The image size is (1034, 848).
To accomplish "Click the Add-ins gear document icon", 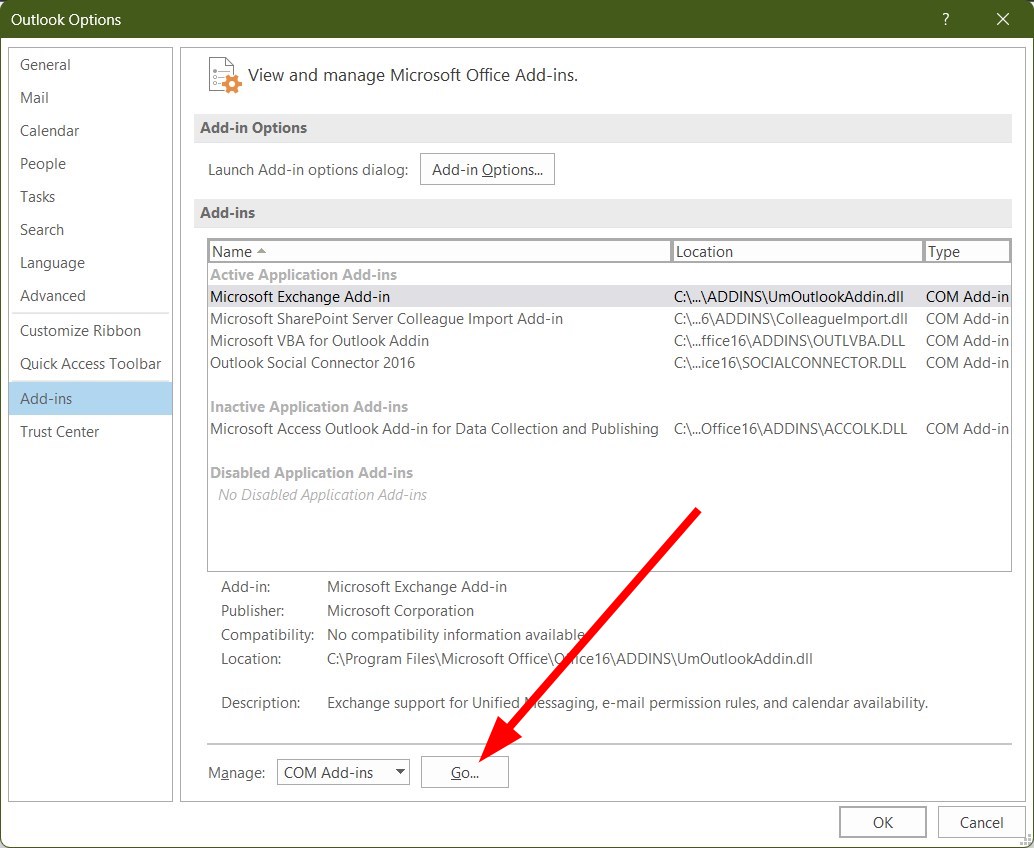I will point(224,75).
